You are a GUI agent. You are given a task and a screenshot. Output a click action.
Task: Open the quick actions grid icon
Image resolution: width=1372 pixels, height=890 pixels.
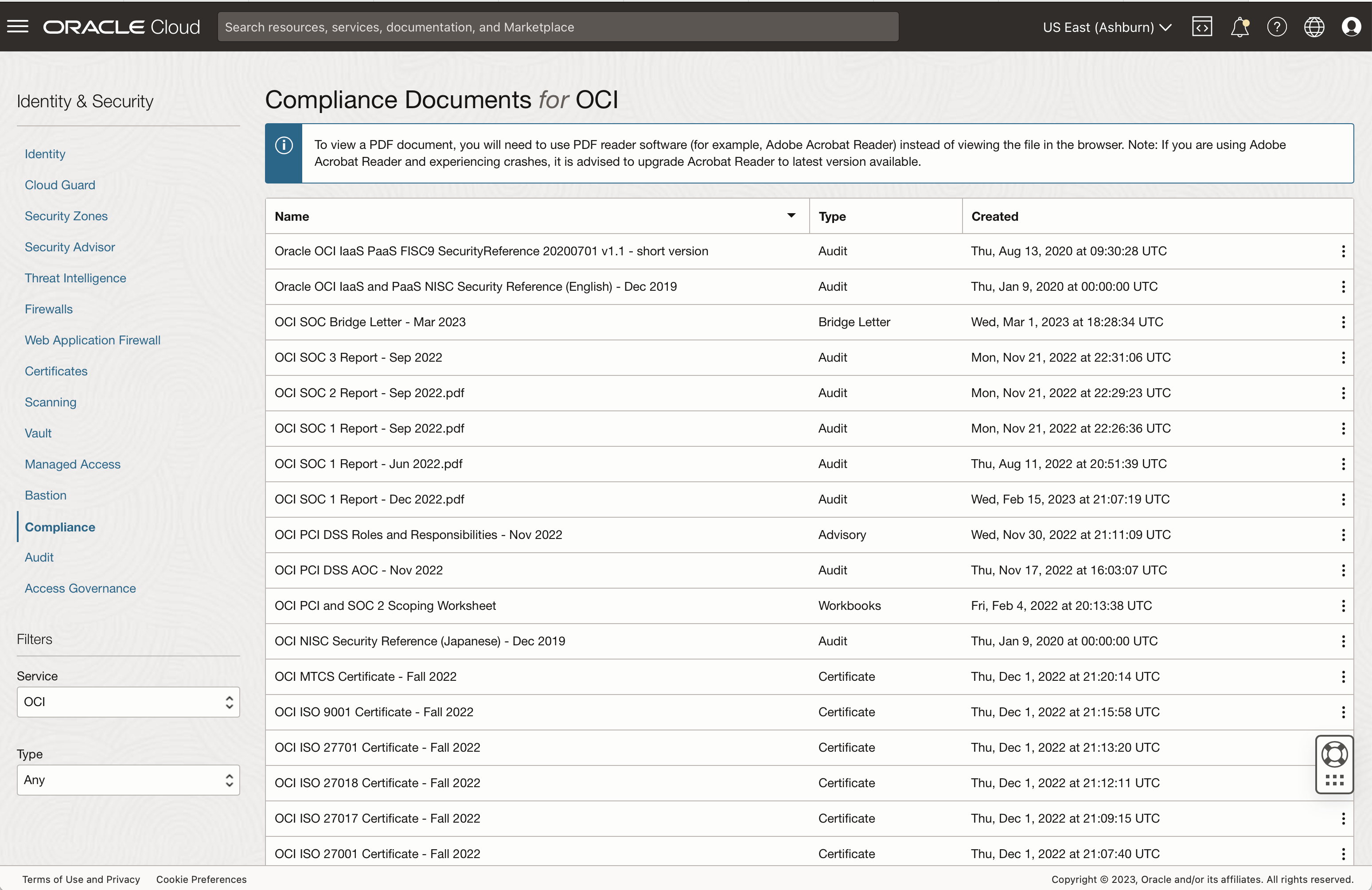(1334, 781)
